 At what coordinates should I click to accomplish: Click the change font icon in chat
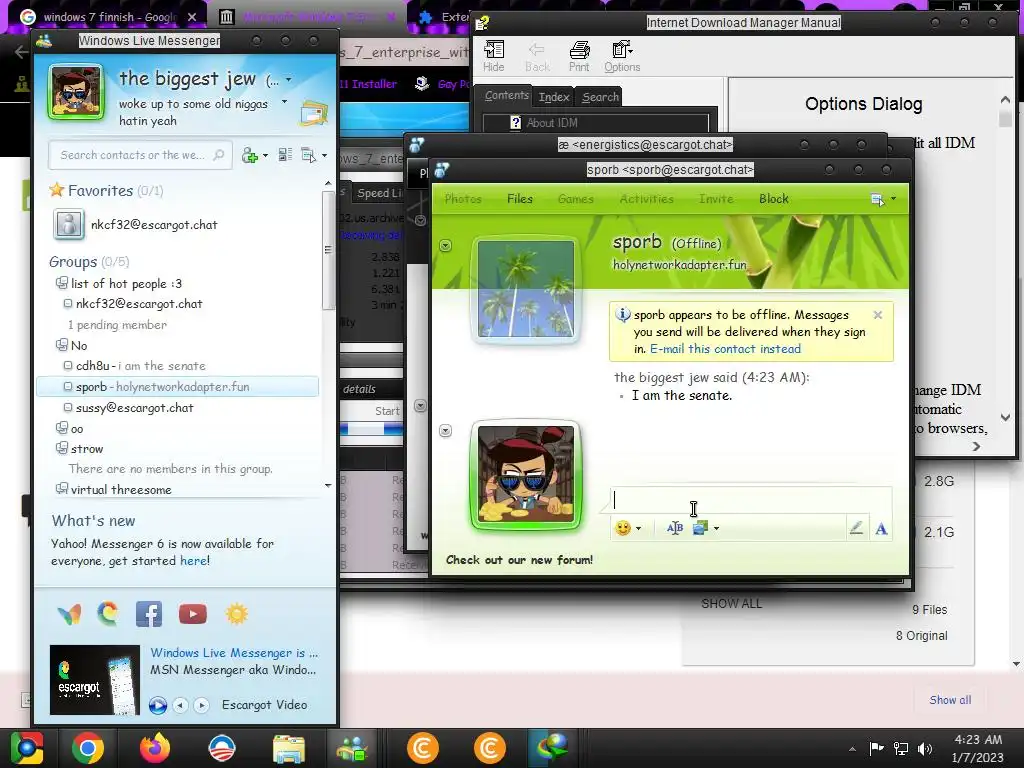pyautogui.click(x=881, y=528)
